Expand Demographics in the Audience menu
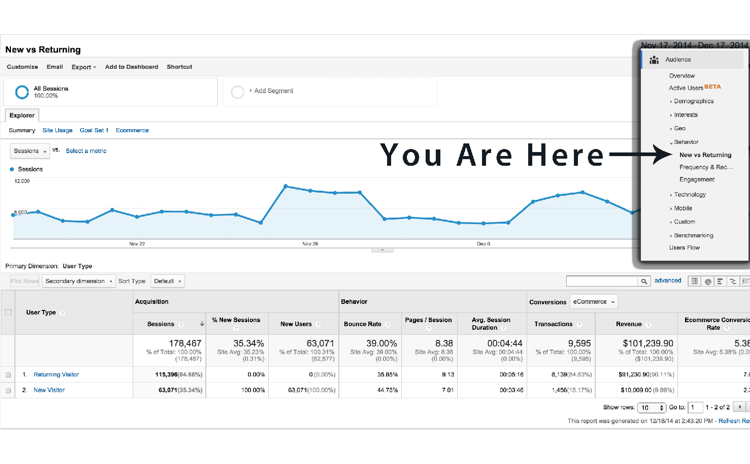 point(692,101)
